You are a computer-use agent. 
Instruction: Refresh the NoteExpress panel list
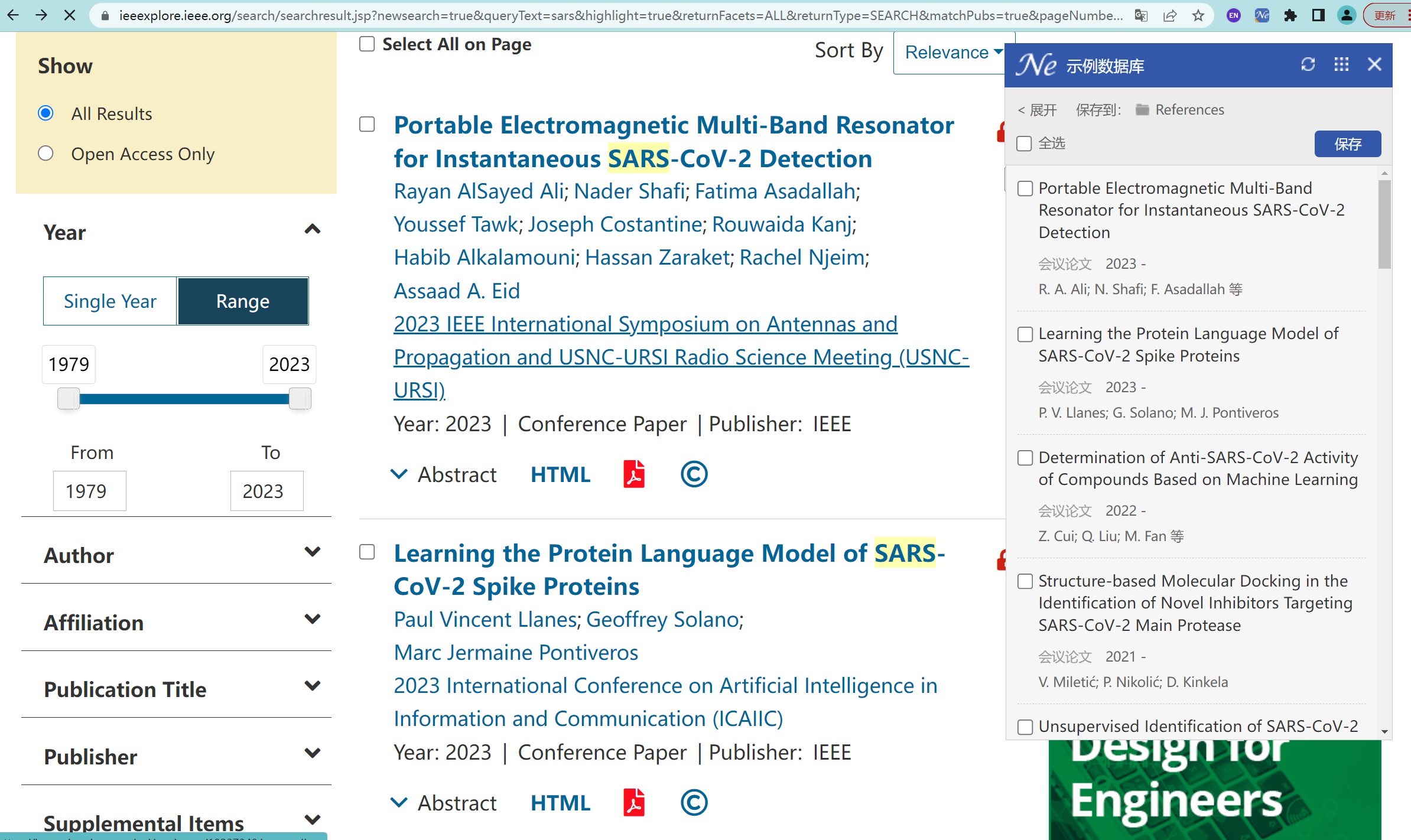(x=1308, y=64)
